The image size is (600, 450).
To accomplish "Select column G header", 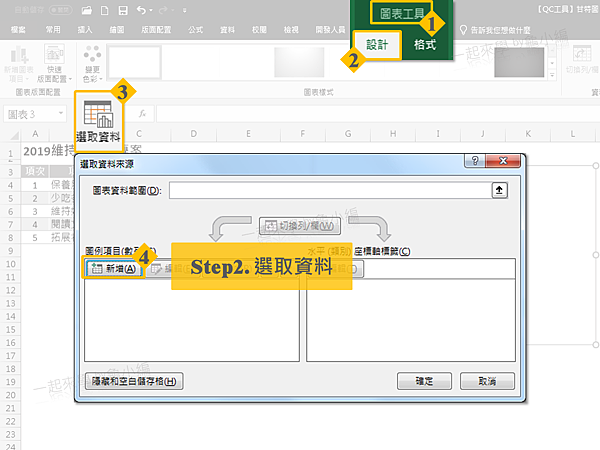I will [348, 134].
